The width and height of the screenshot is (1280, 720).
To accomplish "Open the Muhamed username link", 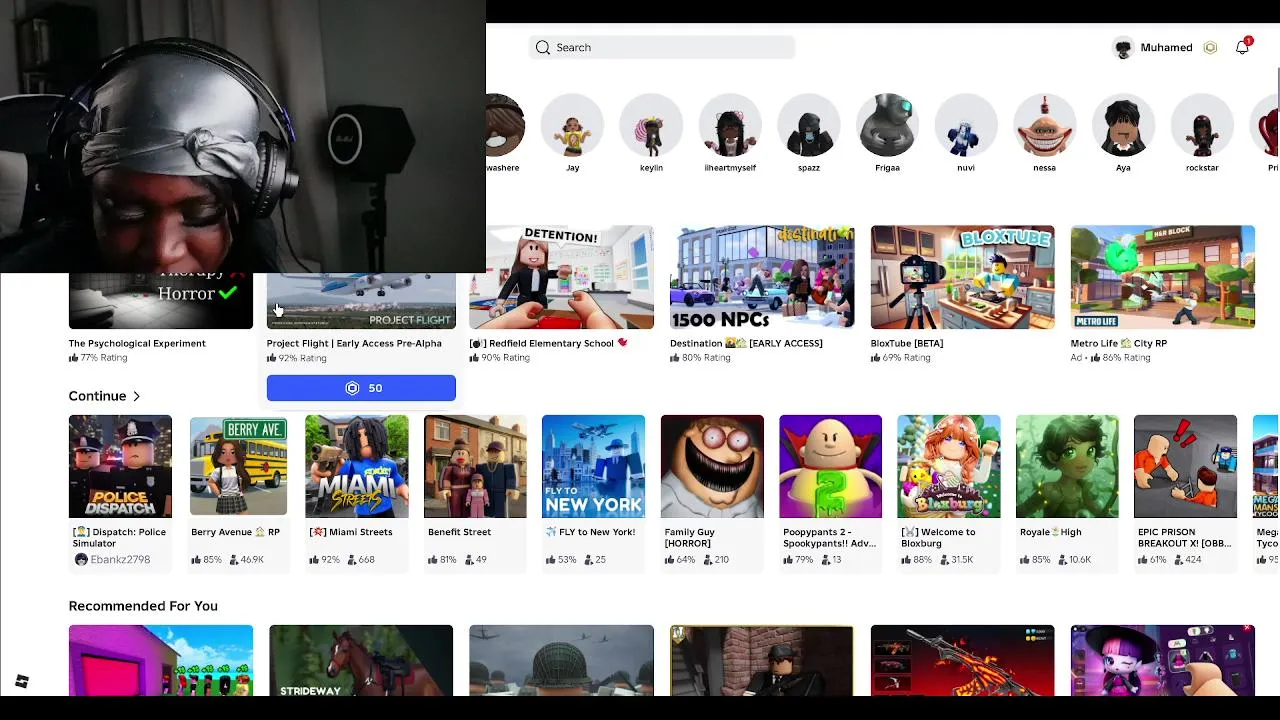I will pyautogui.click(x=1166, y=47).
